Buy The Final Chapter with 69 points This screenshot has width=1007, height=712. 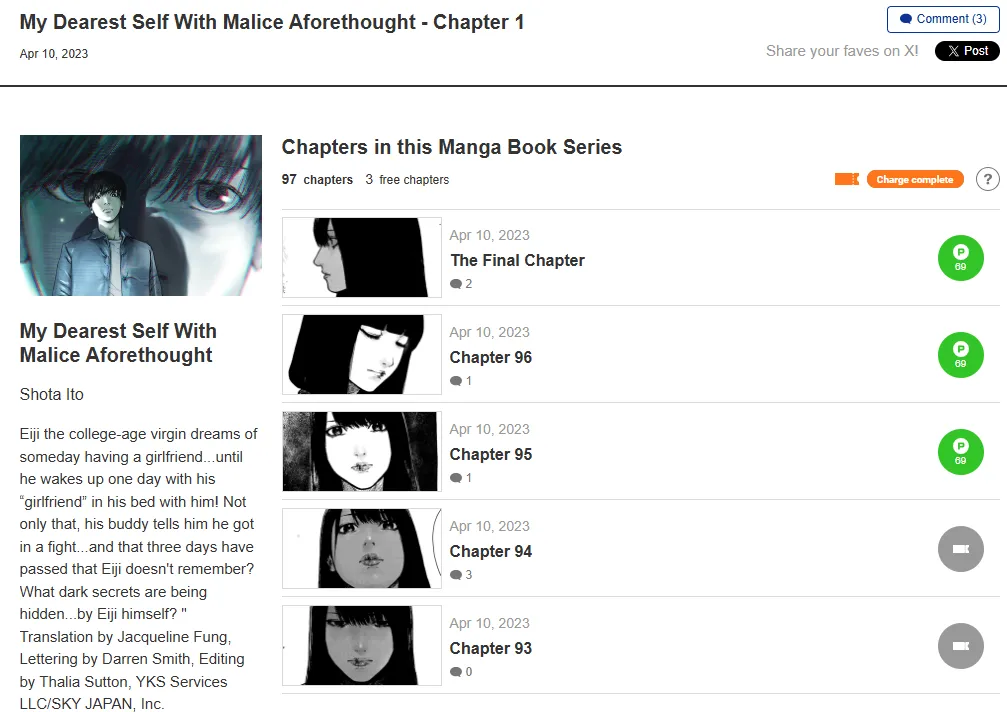click(960, 258)
